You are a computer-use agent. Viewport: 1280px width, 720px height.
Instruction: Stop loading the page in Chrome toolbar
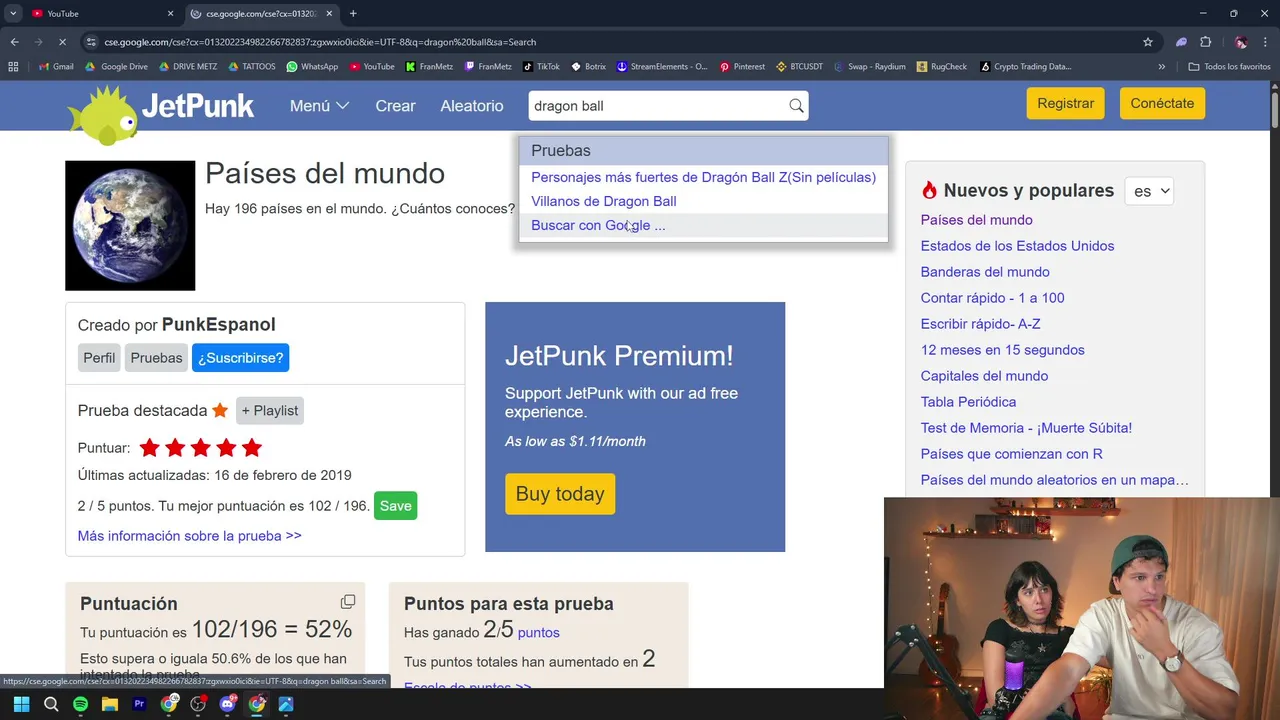pyautogui.click(x=62, y=42)
